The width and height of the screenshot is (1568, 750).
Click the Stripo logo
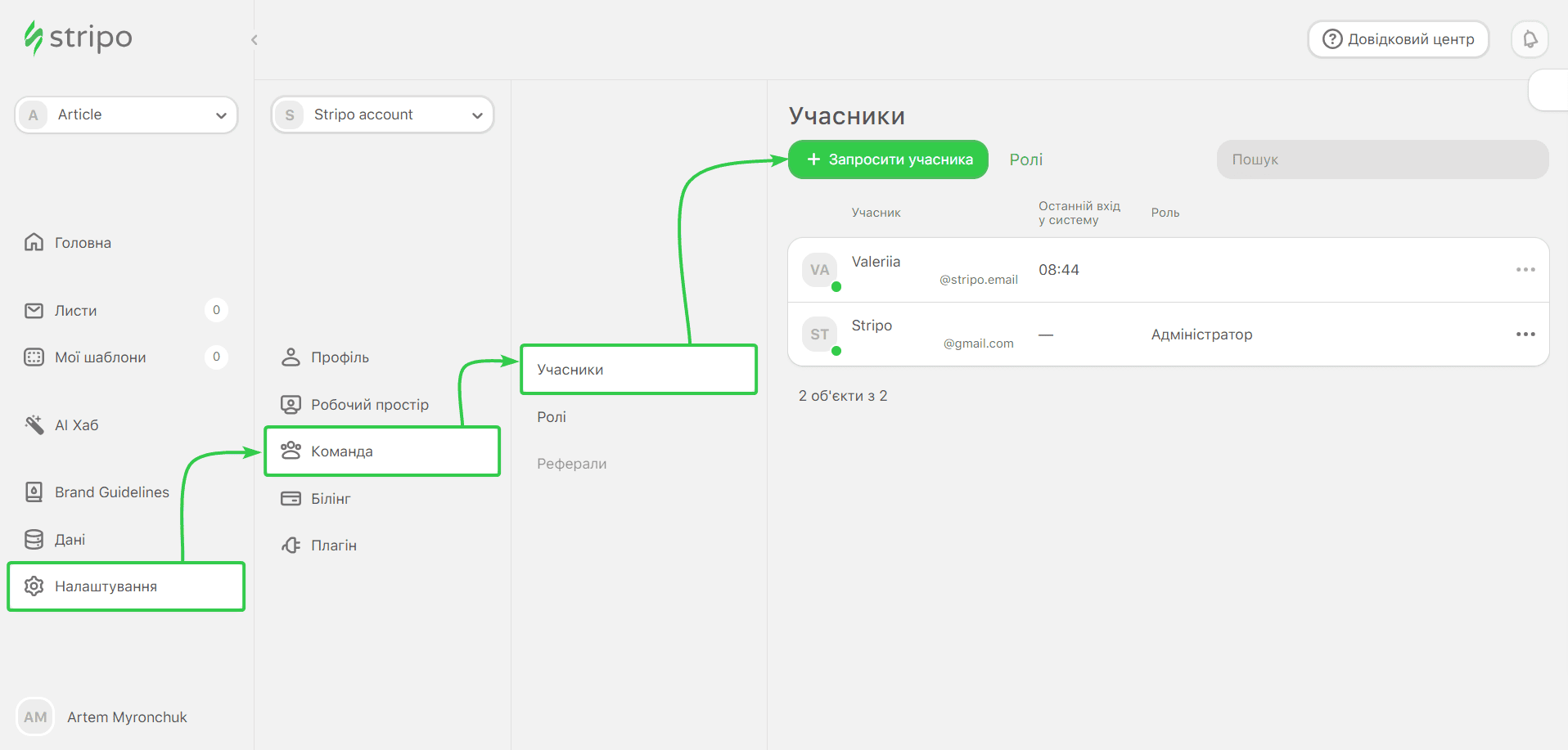79,38
